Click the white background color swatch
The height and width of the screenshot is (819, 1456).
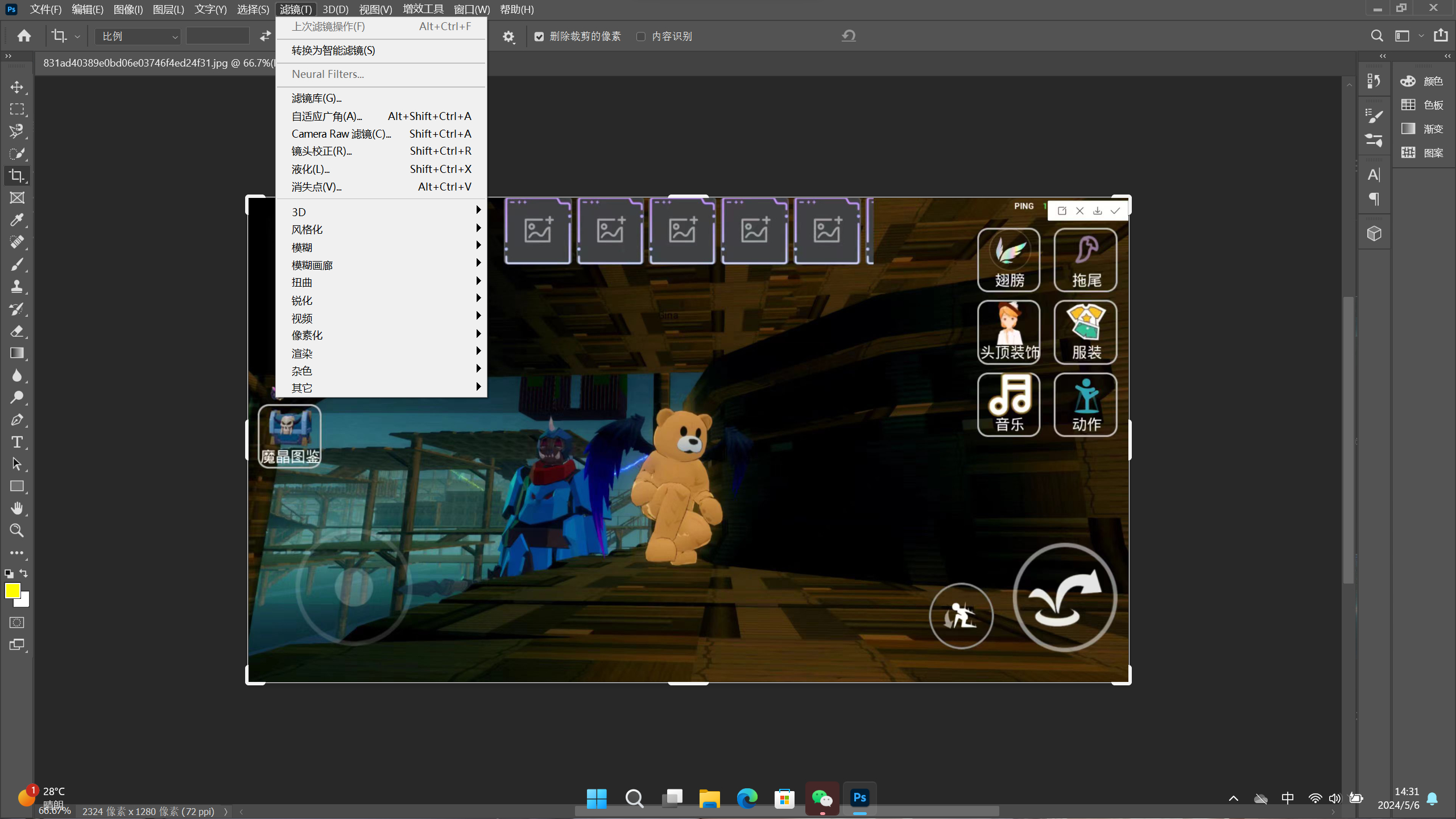[x=24, y=602]
